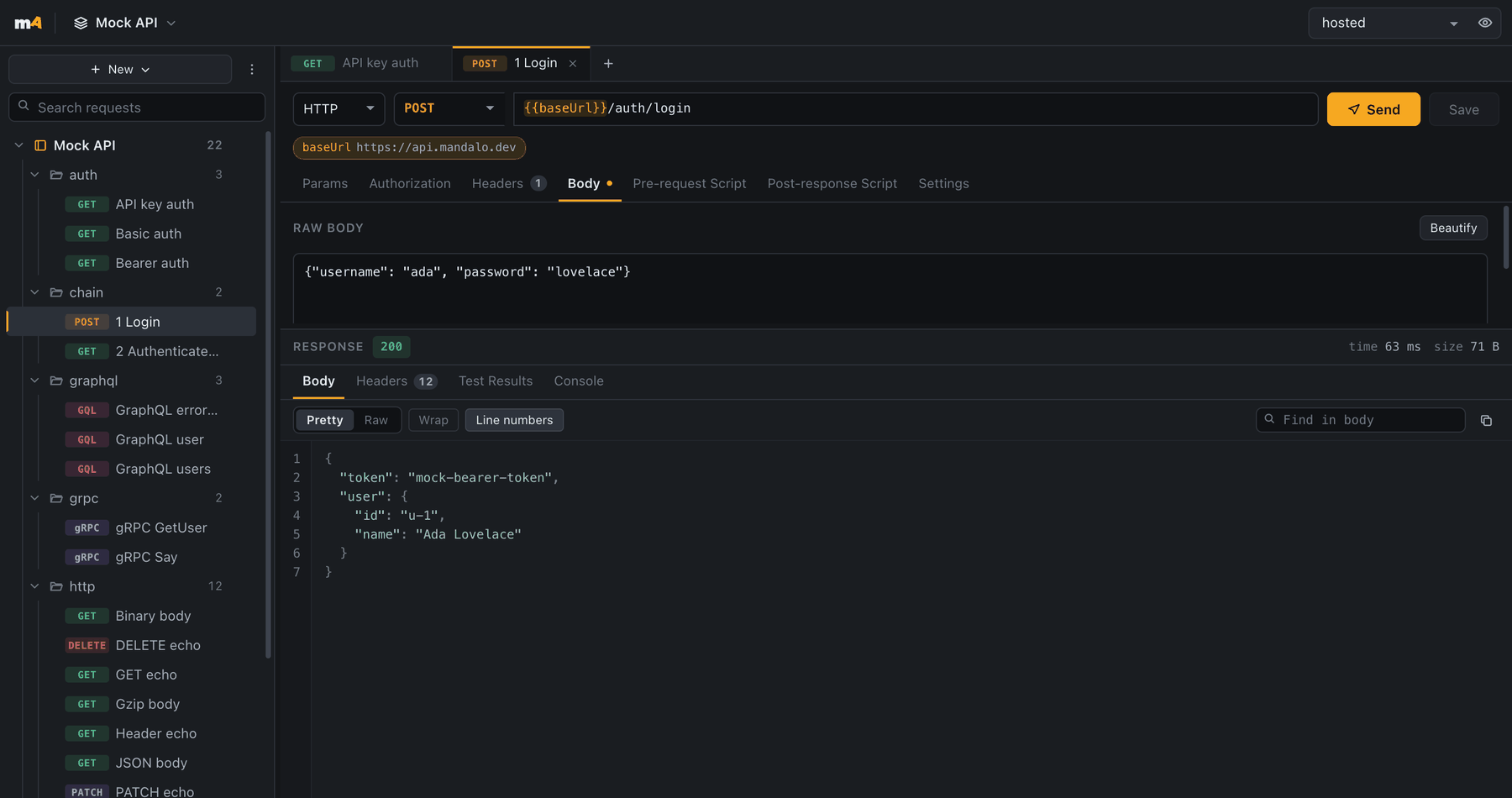Switch response view to Pretty

(x=324, y=420)
